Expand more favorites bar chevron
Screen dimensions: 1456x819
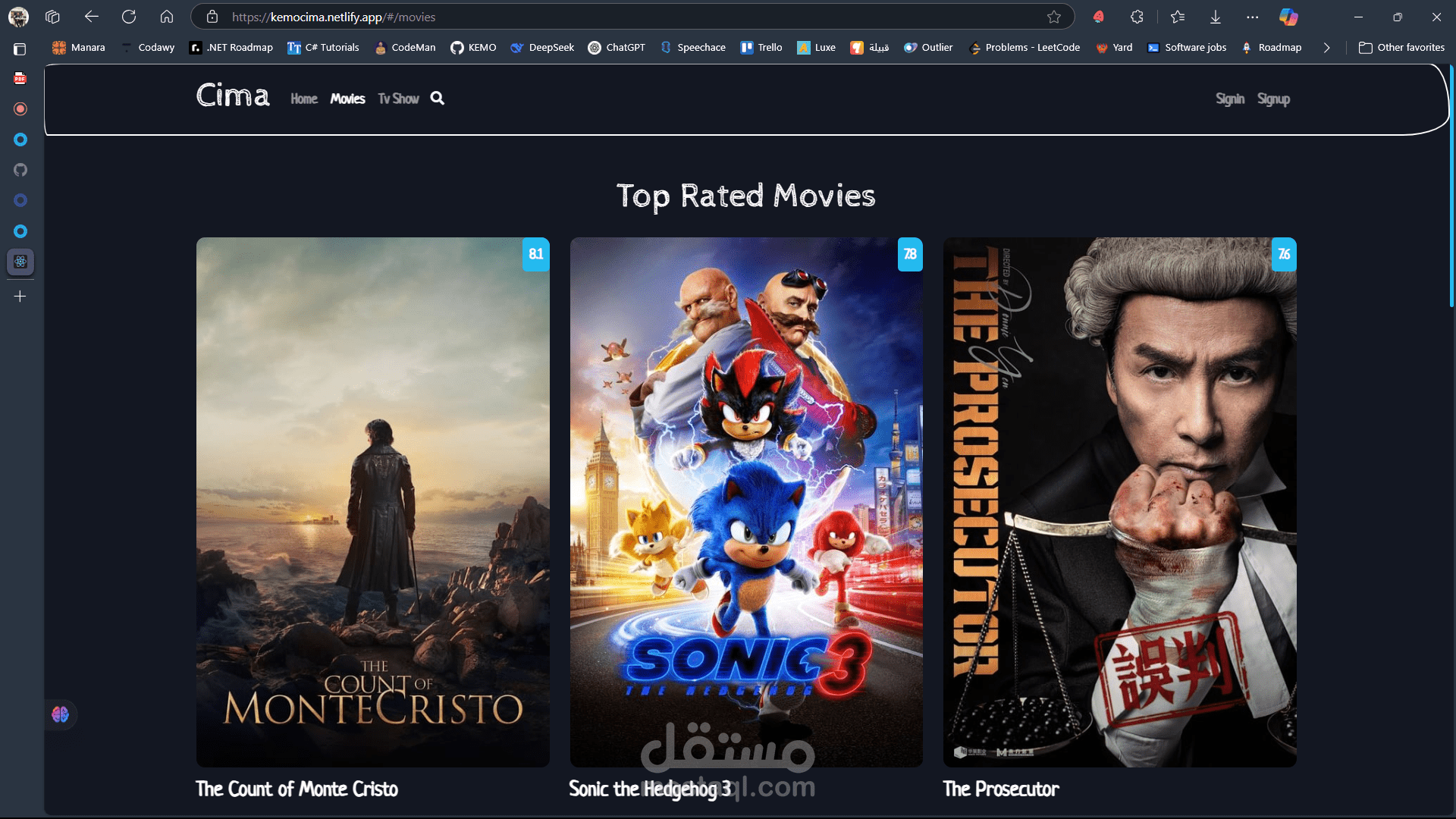[x=1326, y=47]
